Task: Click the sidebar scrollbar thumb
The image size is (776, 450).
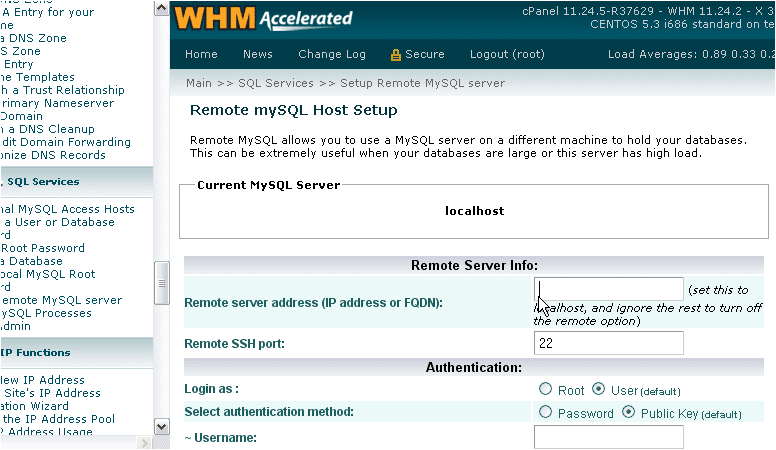Action: coord(162,284)
